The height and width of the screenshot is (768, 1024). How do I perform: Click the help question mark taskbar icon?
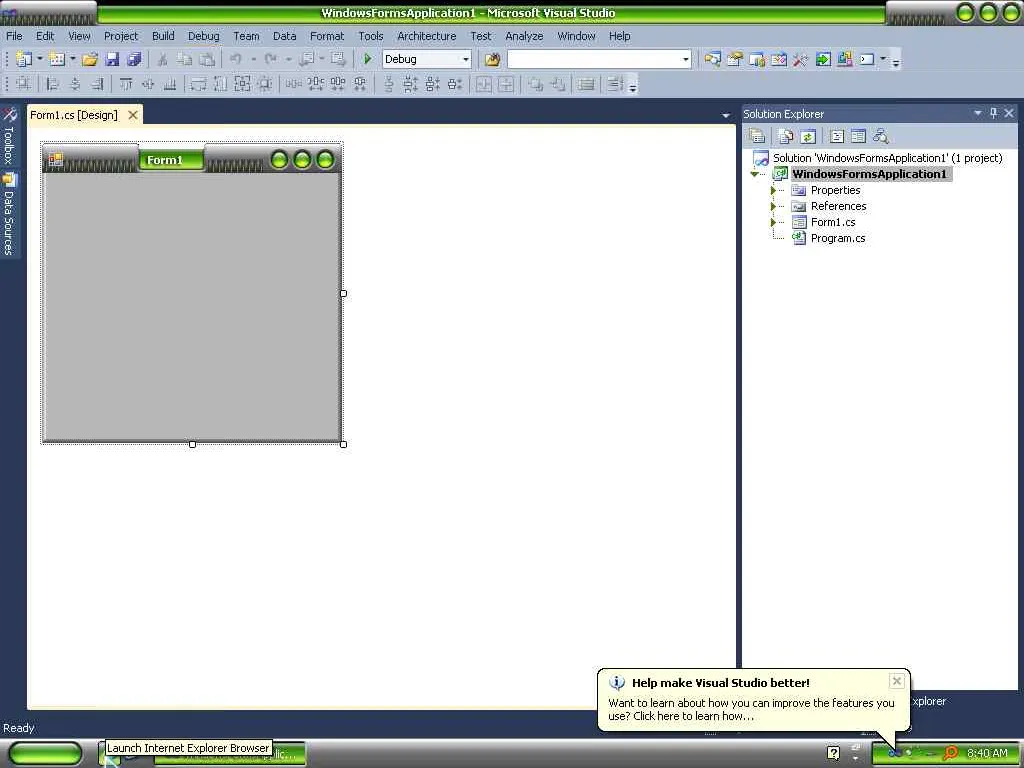[x=833, y=753]
